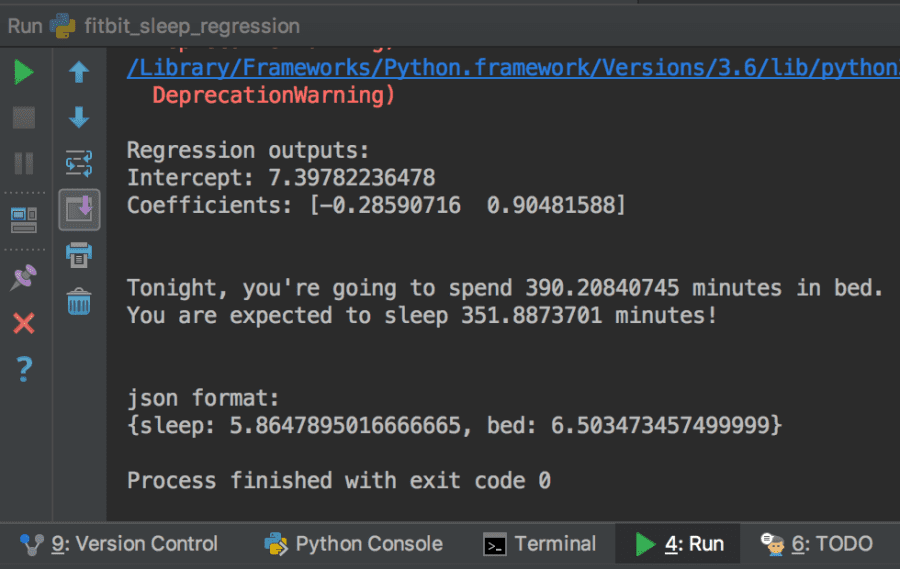Clear all output with trash icon
900x569 pixels.
(x=79, y=301)
